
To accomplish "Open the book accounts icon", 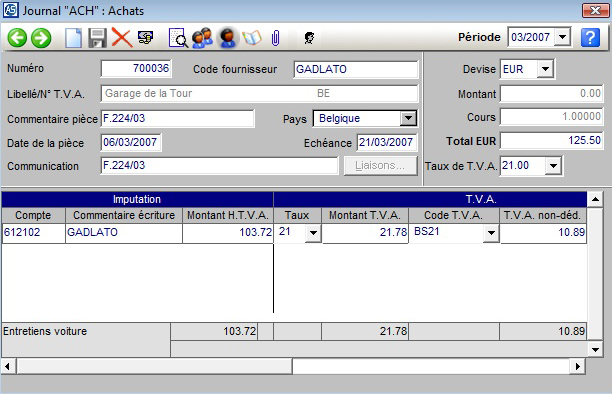I will [x=252, y=38].
